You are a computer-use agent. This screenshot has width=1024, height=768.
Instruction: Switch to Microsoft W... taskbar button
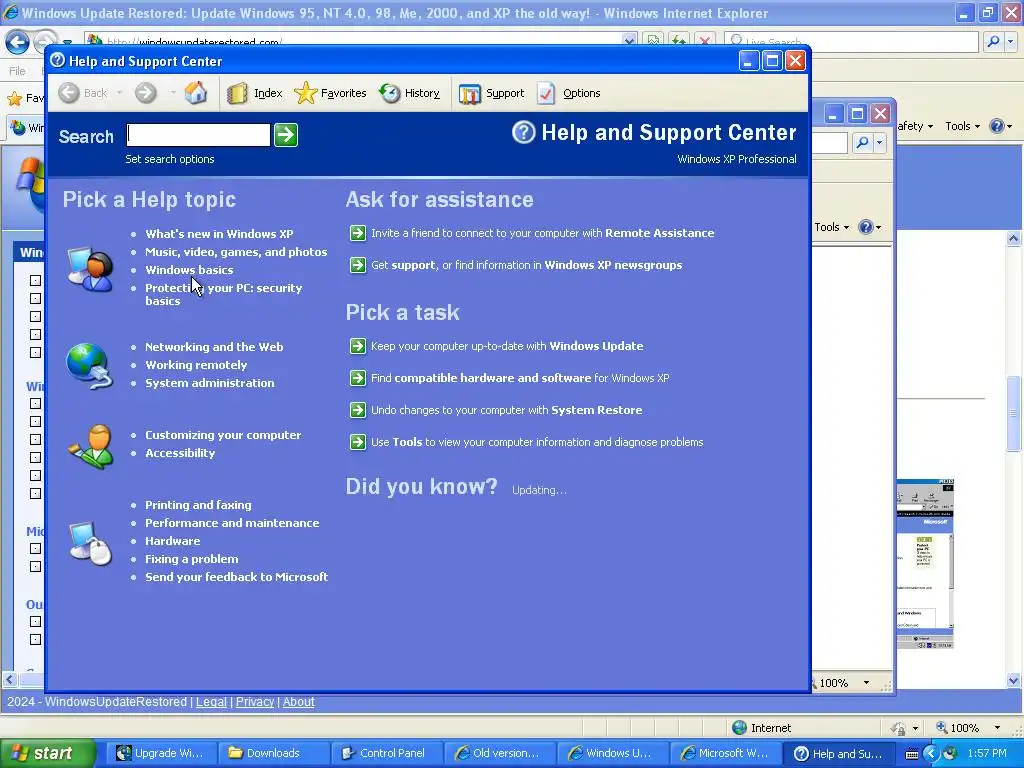tap(724, 753)
